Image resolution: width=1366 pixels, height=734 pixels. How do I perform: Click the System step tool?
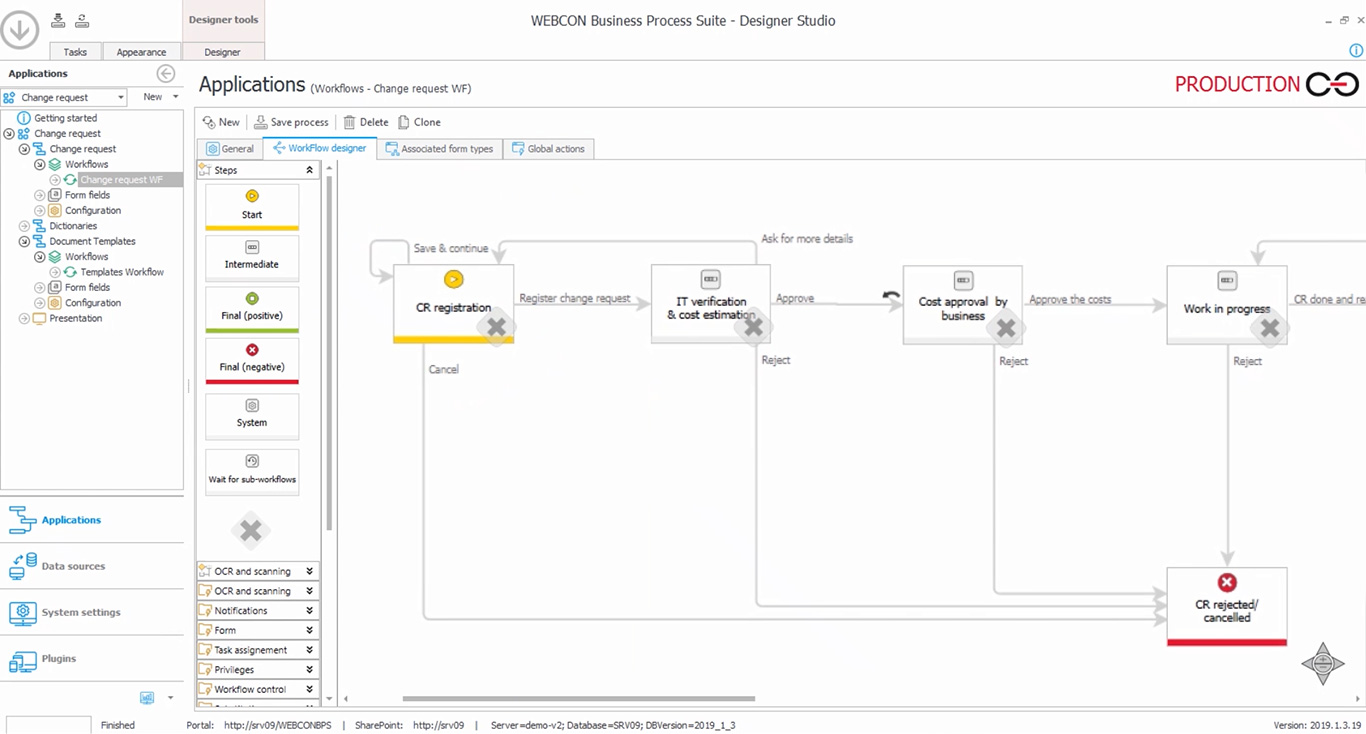click(252, 414)
